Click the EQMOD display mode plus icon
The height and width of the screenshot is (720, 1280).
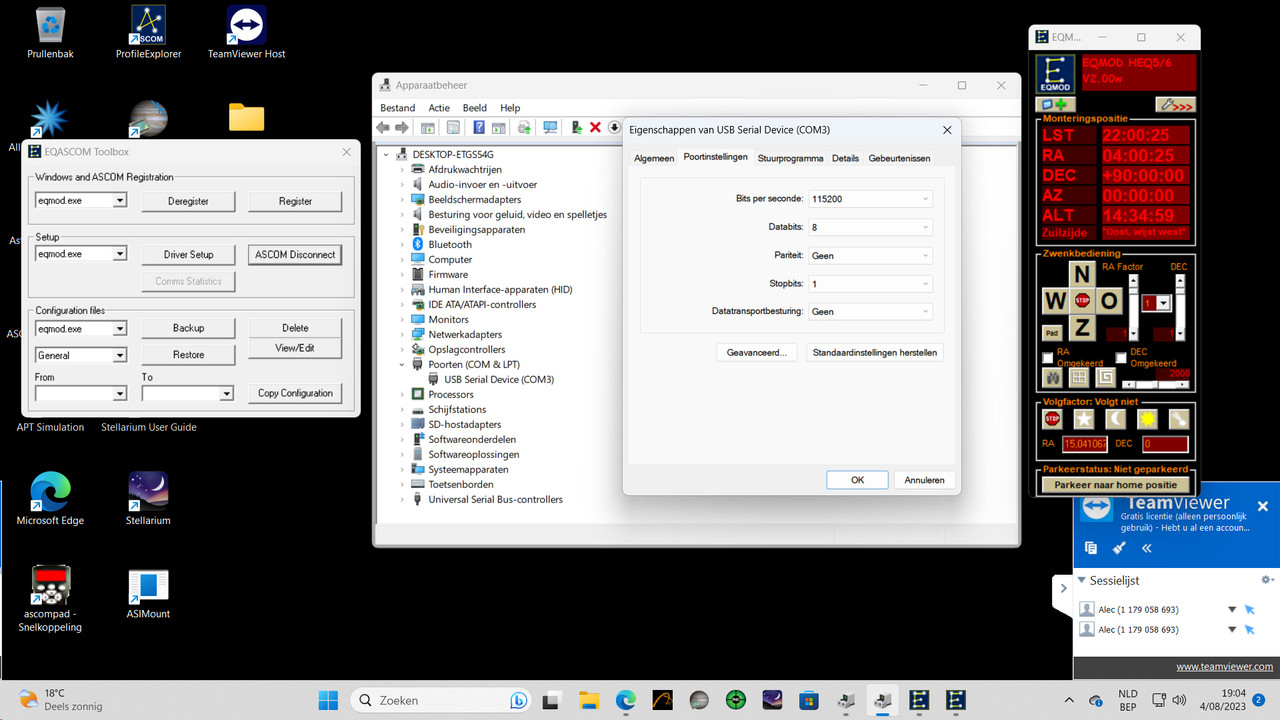click(x=1055, y=104)
